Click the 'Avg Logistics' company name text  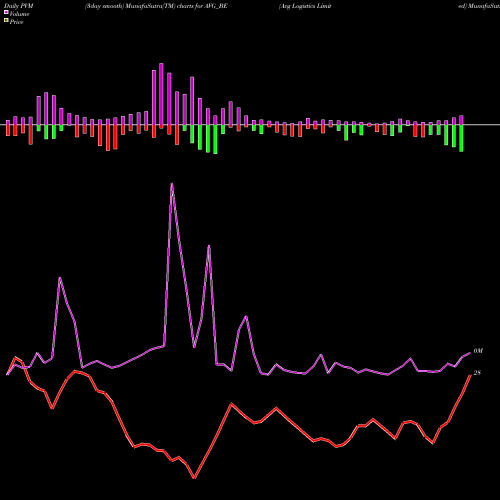(x=305, y=6)
